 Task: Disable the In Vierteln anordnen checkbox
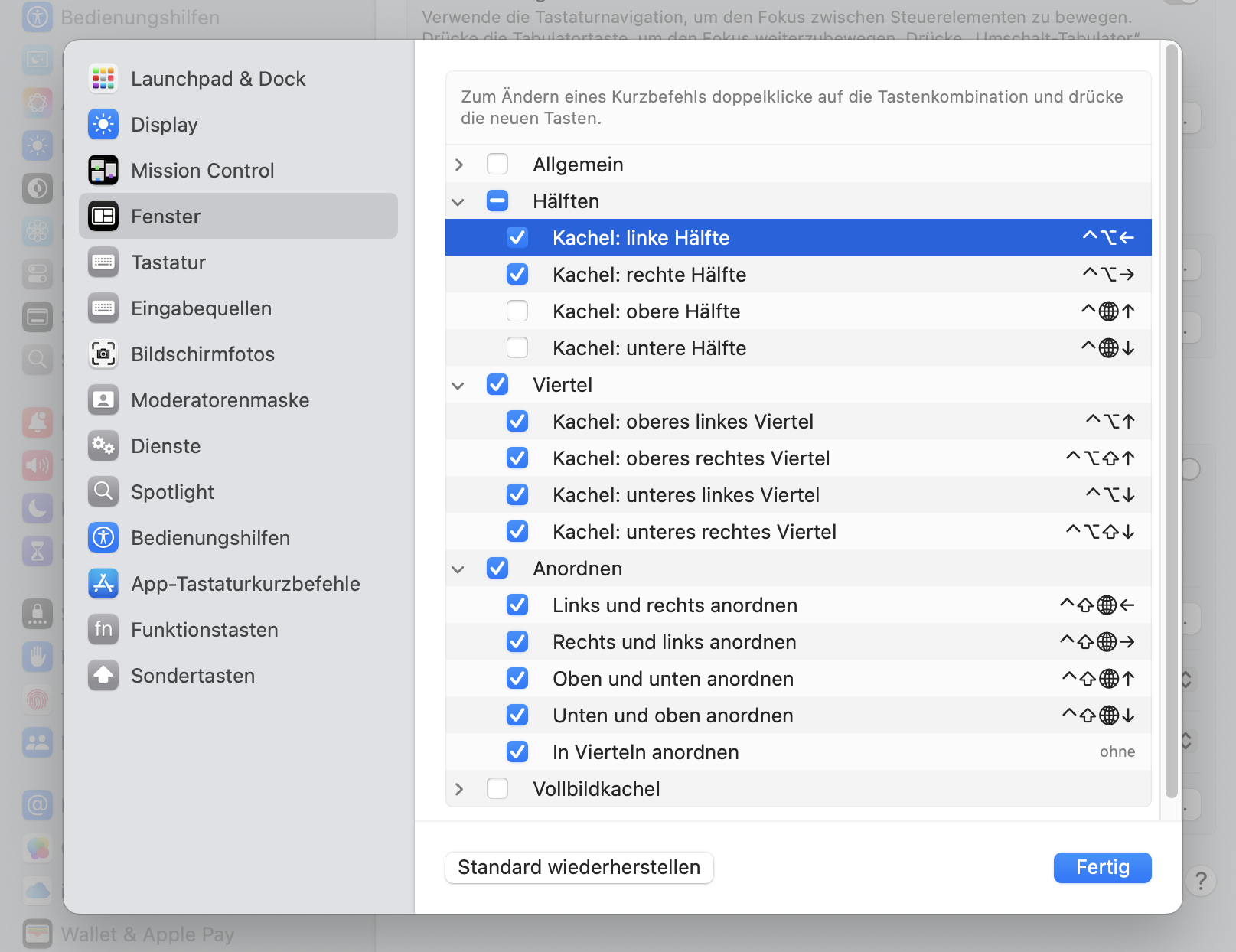pos(517,752)
